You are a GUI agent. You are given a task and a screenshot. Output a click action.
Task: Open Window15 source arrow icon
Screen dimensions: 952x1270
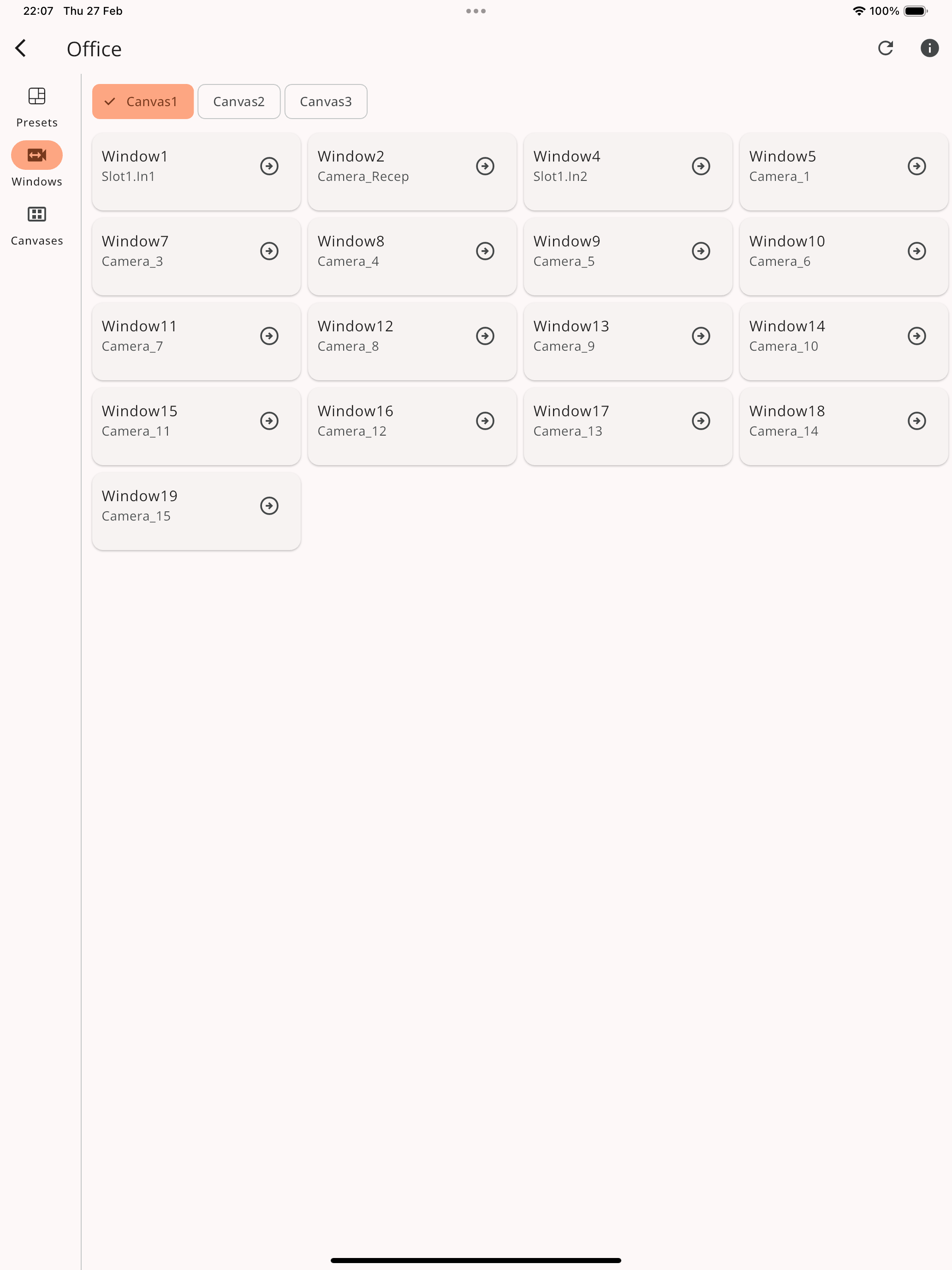pyautogui.click(x=269, y=421)
